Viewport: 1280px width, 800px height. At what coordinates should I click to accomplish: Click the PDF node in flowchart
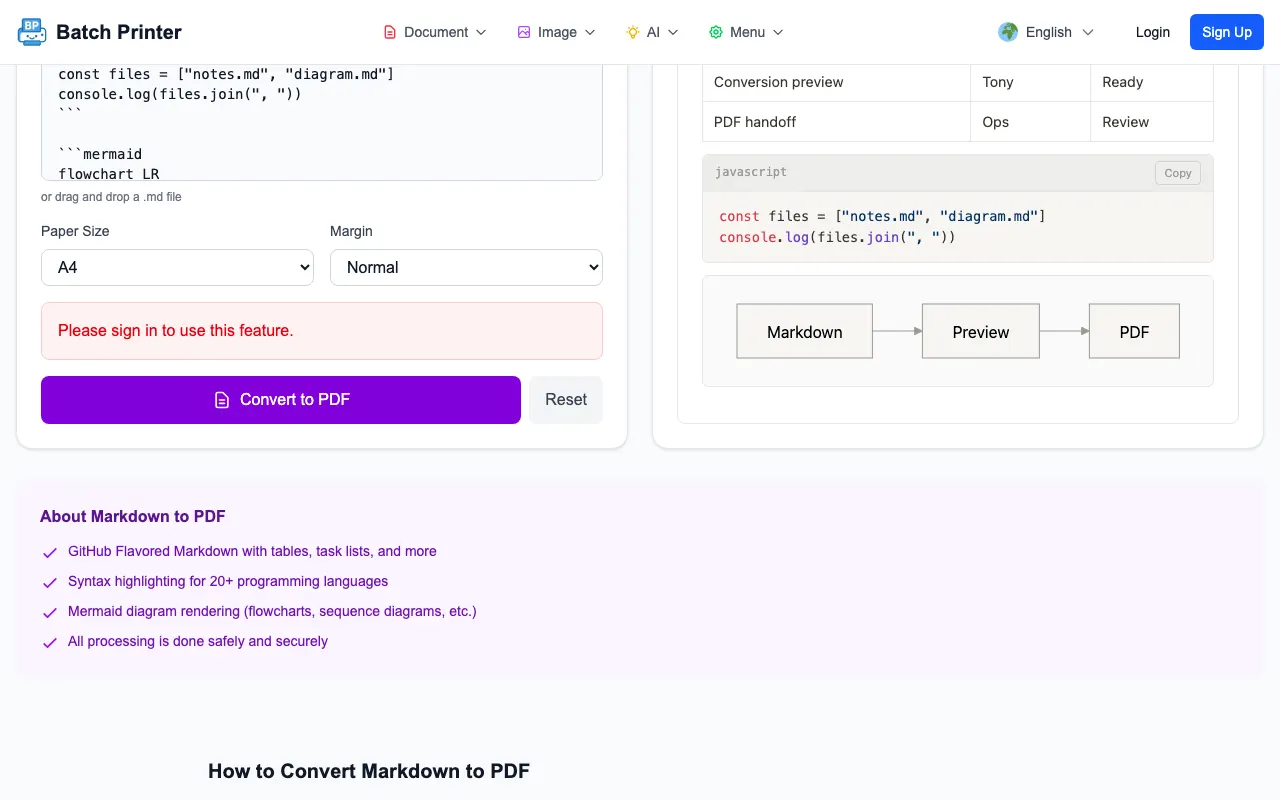(x=1135, y=331)
